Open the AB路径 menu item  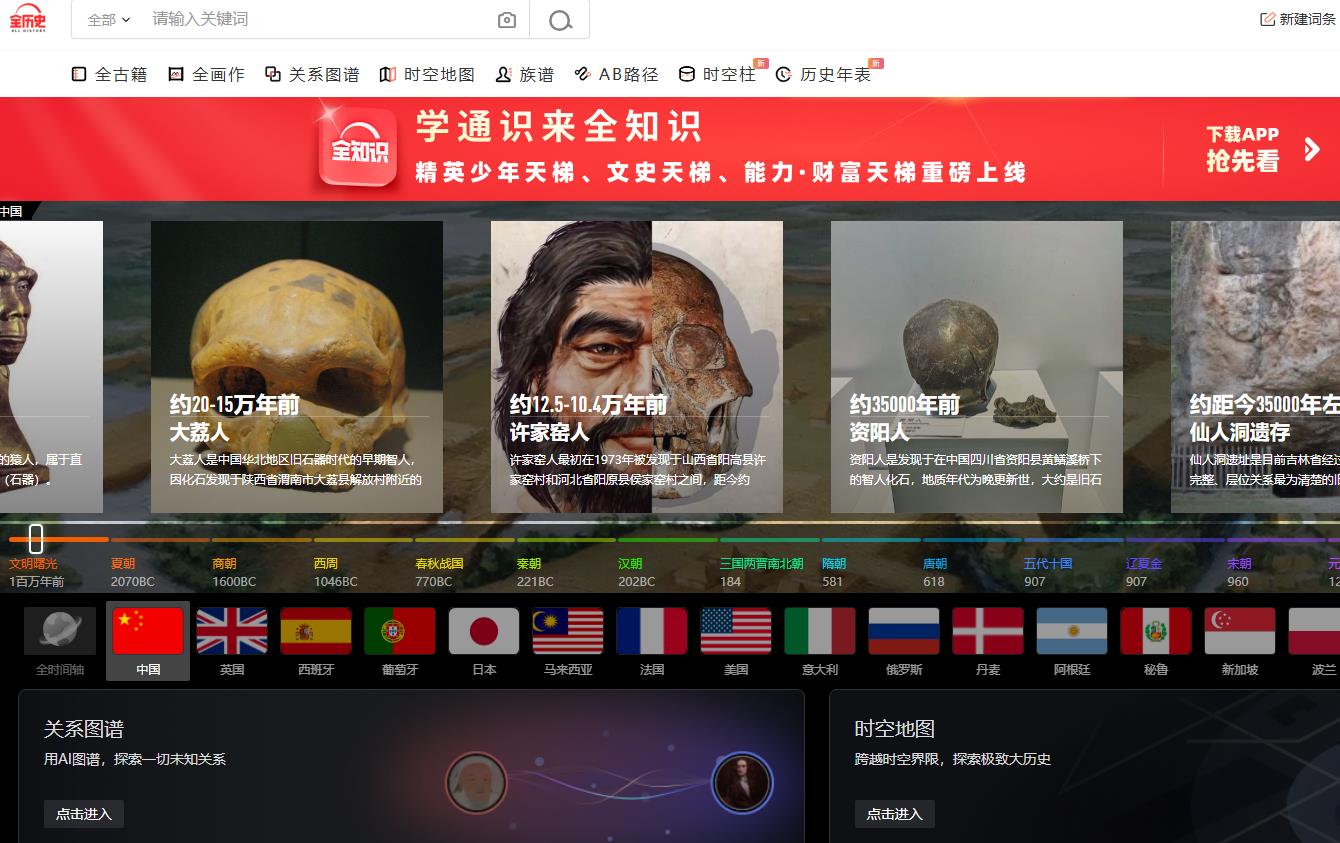[616, 74]
